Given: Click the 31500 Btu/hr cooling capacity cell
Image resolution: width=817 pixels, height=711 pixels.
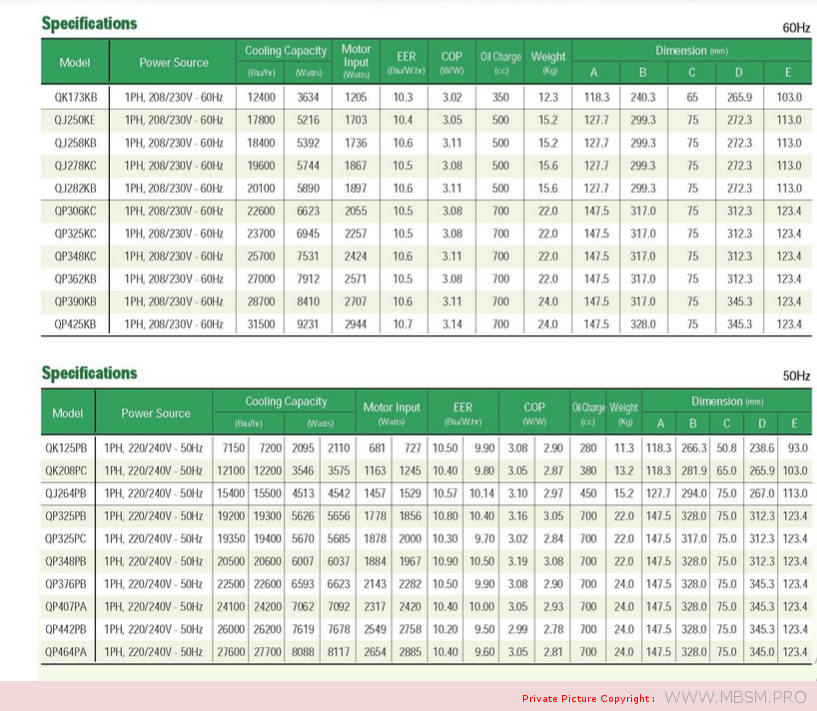Looking at the screenshot, I should coord(257,324).
